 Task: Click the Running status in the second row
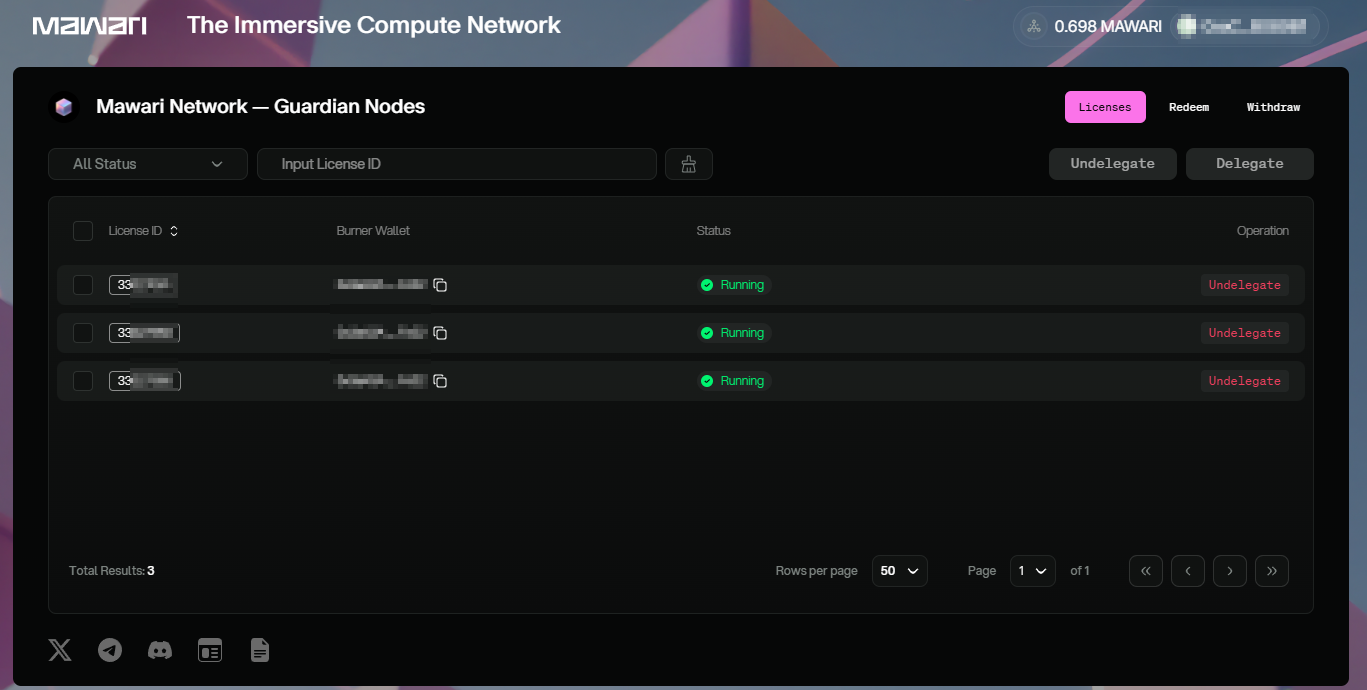coord(734,333)
